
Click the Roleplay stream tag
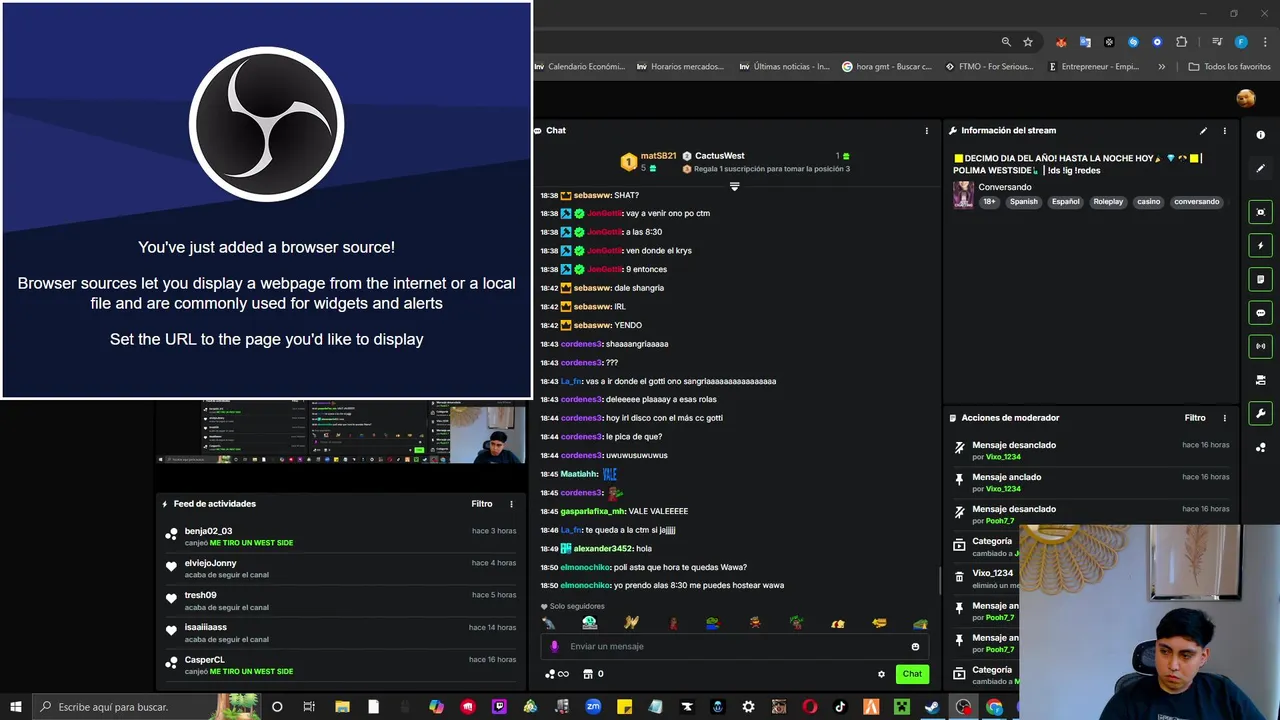coord(1108,202)
